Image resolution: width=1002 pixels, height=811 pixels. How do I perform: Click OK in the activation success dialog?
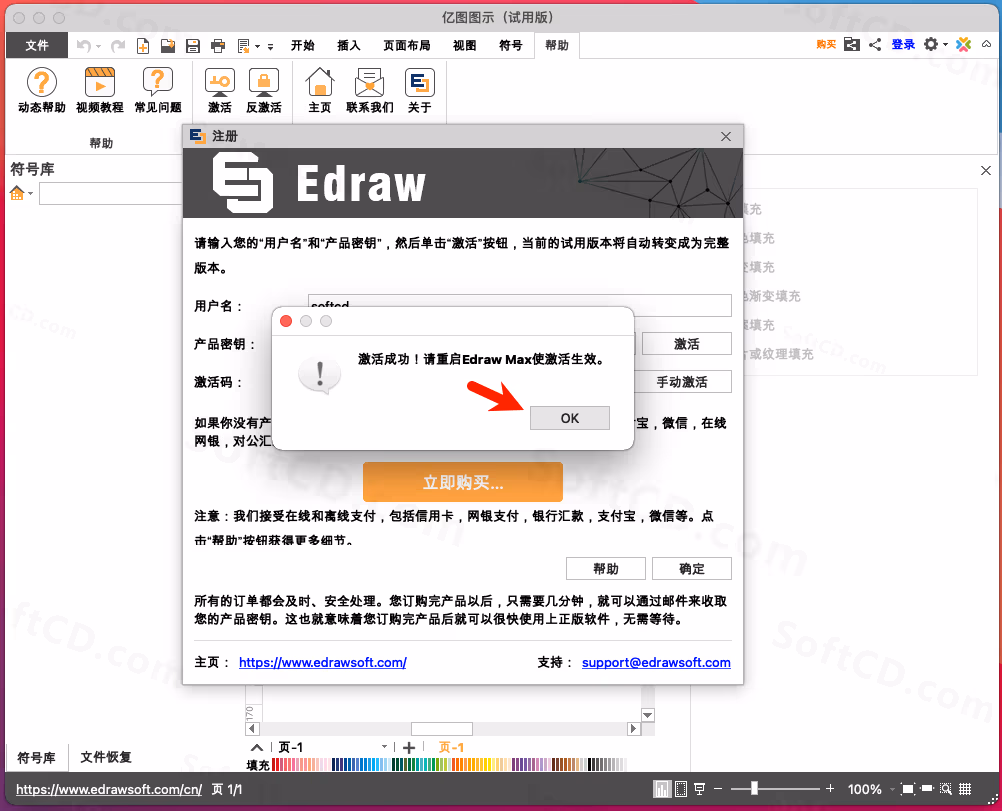coord(569,418)
